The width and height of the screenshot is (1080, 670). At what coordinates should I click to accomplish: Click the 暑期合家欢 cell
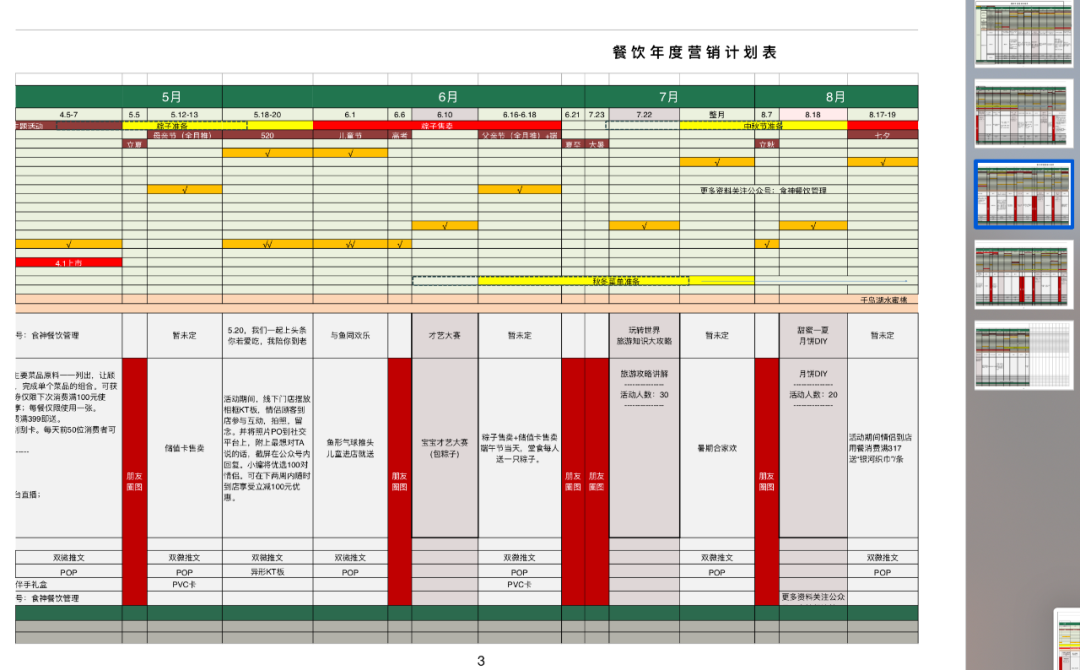click(717, 448)
